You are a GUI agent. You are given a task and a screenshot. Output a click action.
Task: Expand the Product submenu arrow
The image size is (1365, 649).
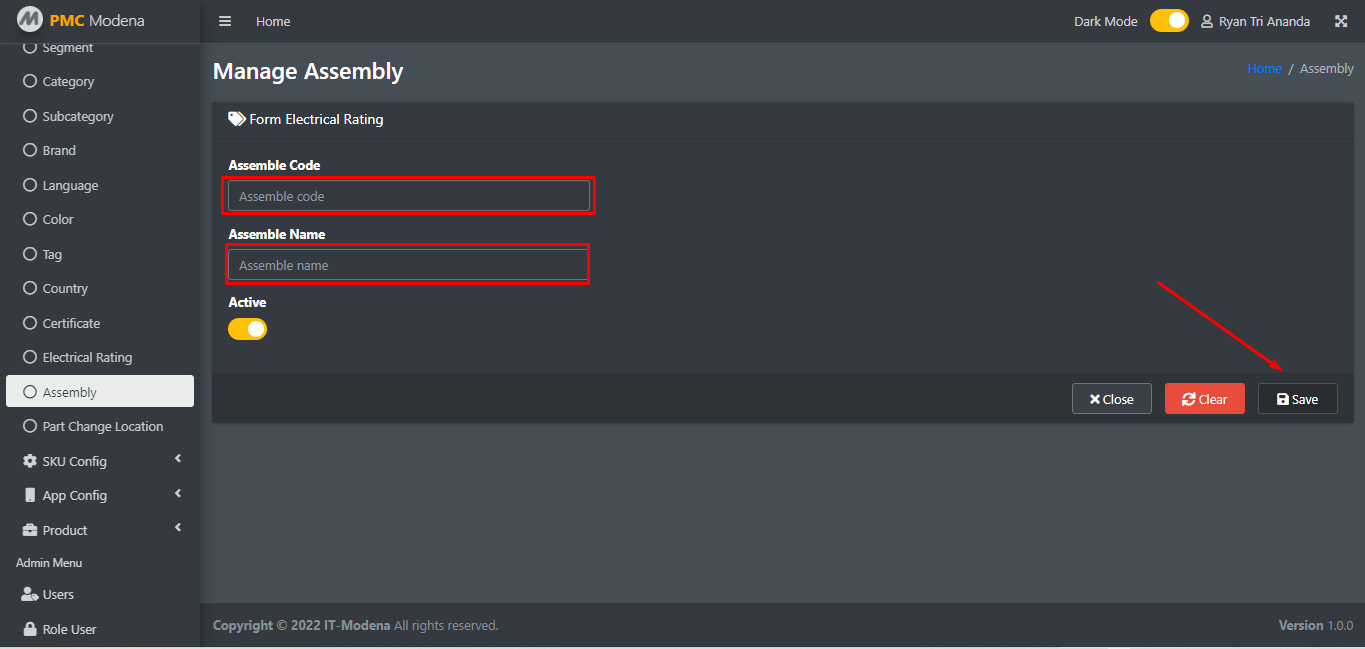(x=178, y=528)
